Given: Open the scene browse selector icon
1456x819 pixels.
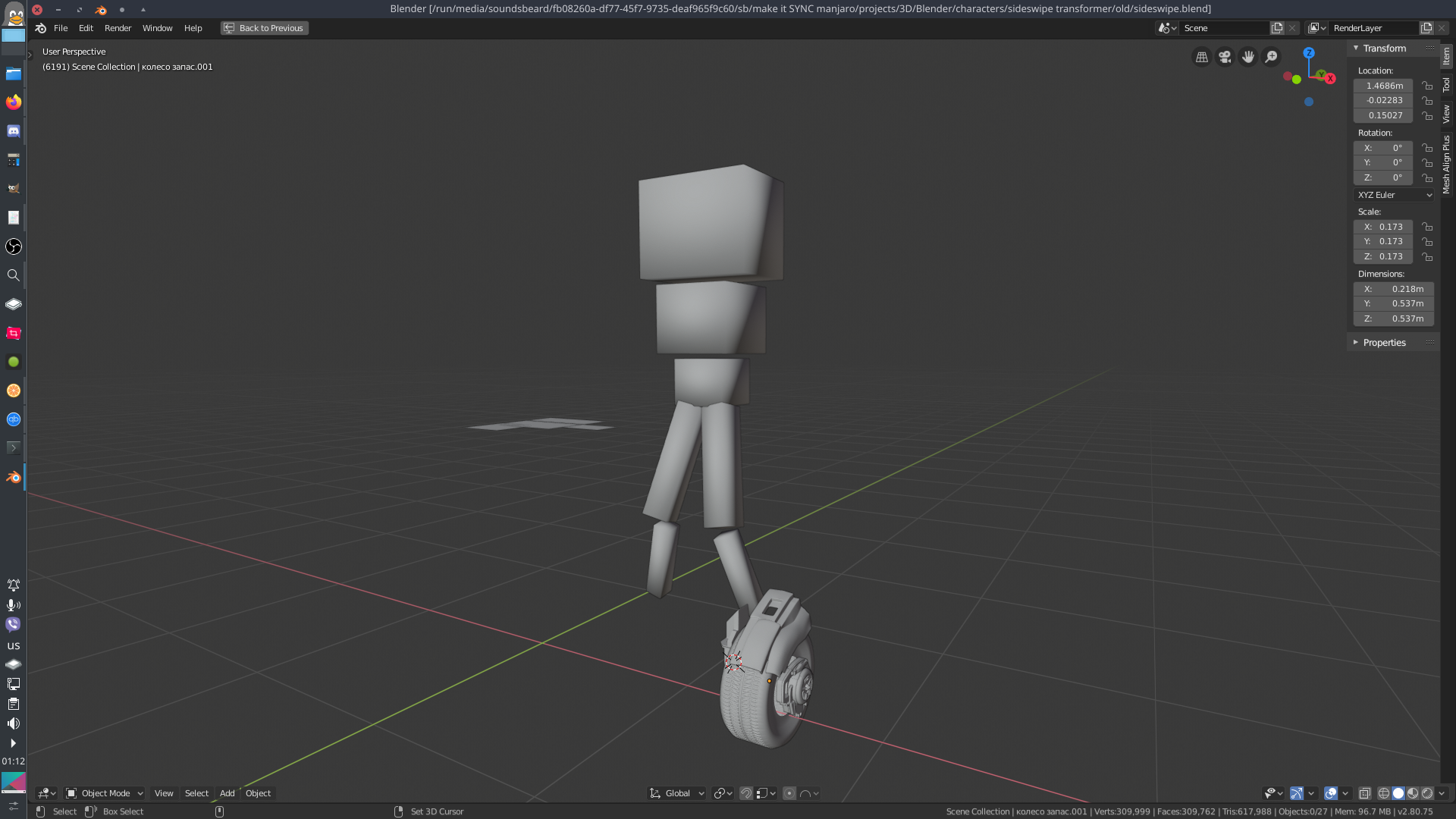Looking at the screenshot, I should (x=1166, y=28).
